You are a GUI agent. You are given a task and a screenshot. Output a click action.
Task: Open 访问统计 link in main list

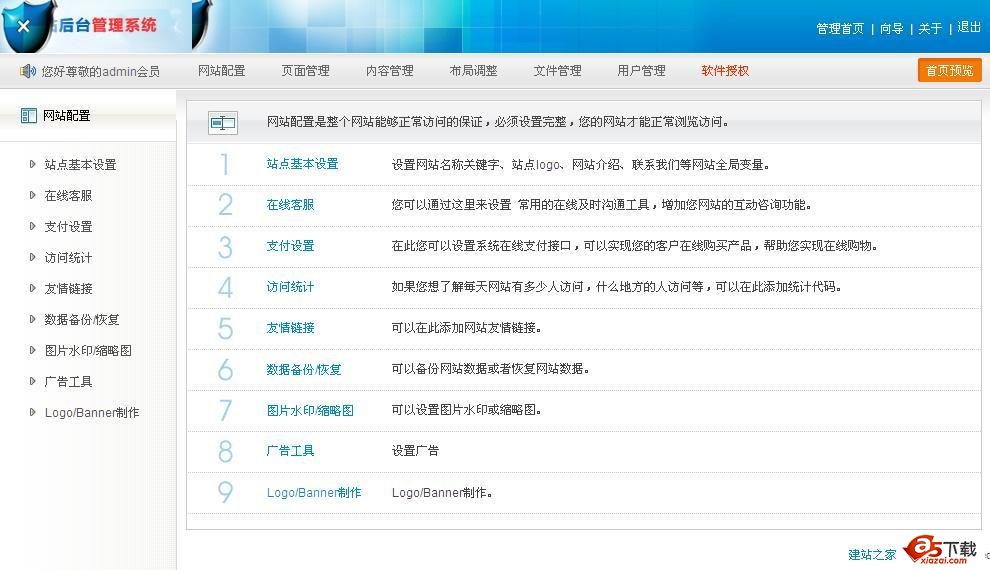pyautogui.click(x=290, y=287)
